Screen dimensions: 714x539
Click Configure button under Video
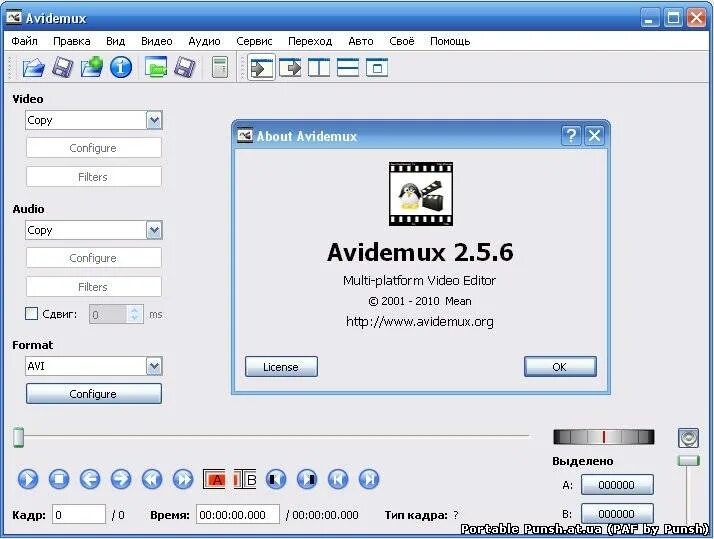(93, 148)
